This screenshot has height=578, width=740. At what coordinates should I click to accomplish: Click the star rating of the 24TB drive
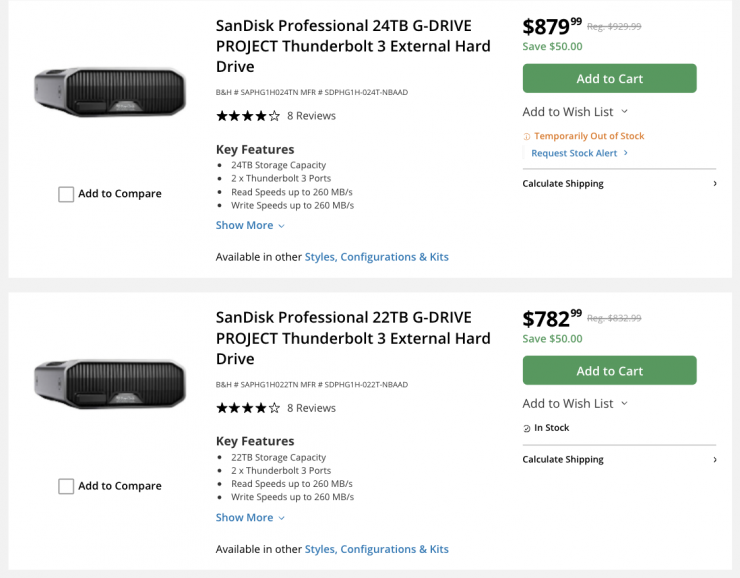[248, 116]
